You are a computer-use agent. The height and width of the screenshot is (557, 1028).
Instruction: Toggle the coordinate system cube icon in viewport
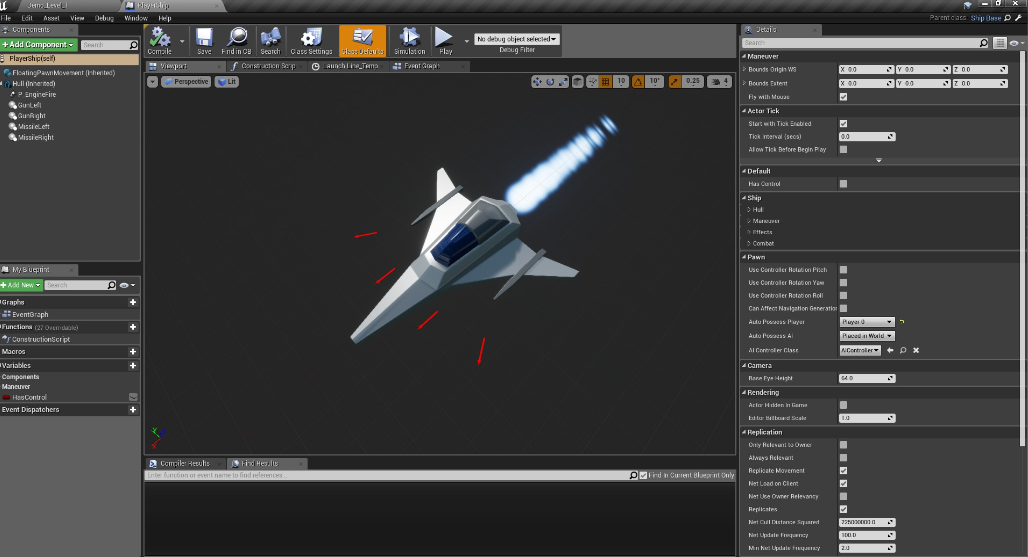578,81
